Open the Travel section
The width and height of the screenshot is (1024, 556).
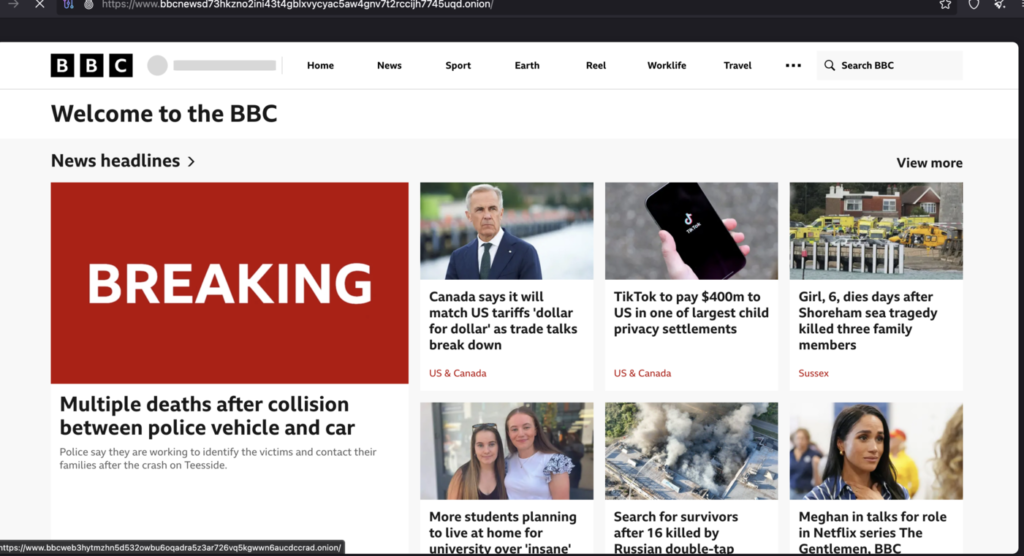(737, 65)
